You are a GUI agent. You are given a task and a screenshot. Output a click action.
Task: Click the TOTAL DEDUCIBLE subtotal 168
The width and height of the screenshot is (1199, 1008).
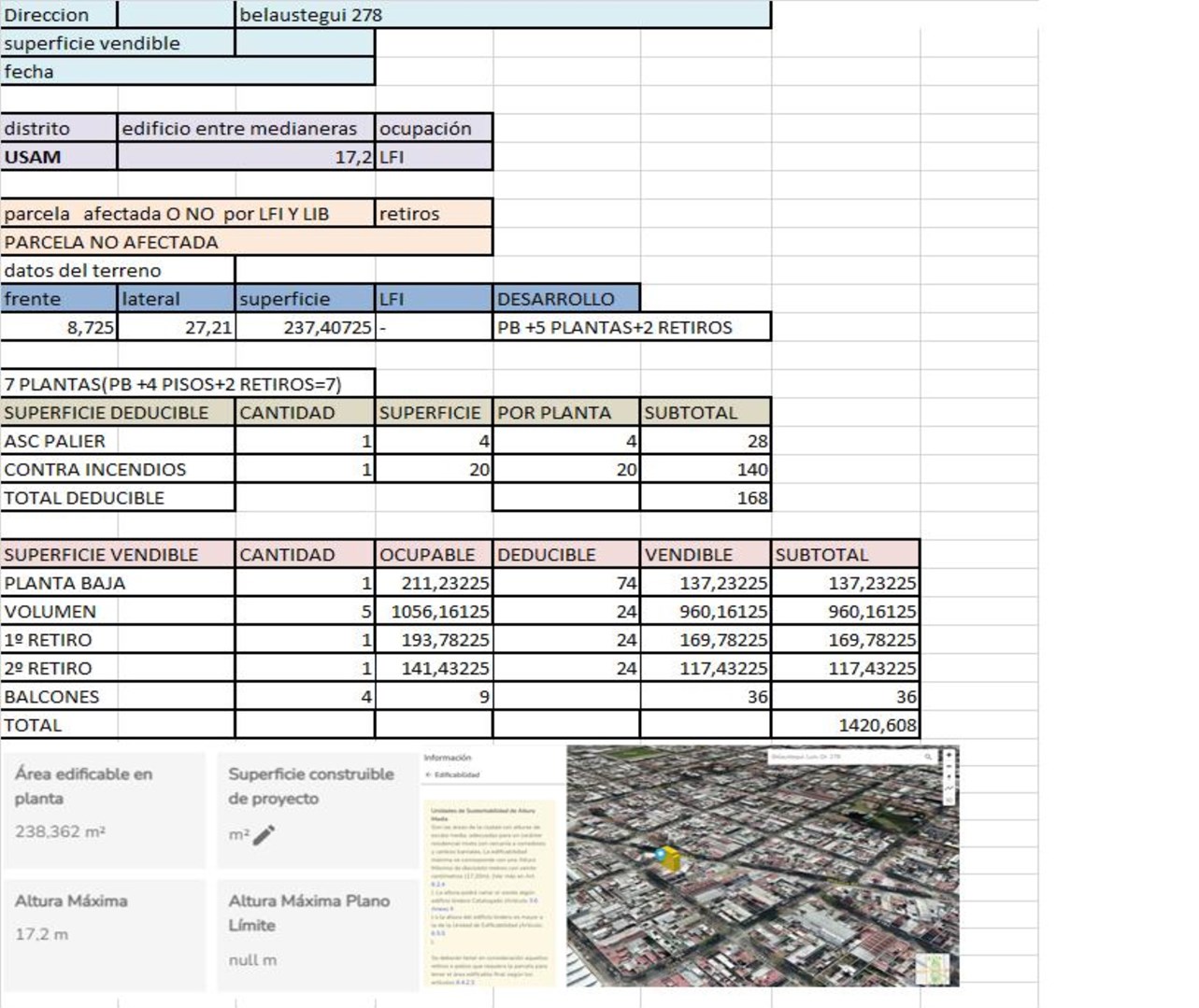pyautogui.click(x=706, y=498)
